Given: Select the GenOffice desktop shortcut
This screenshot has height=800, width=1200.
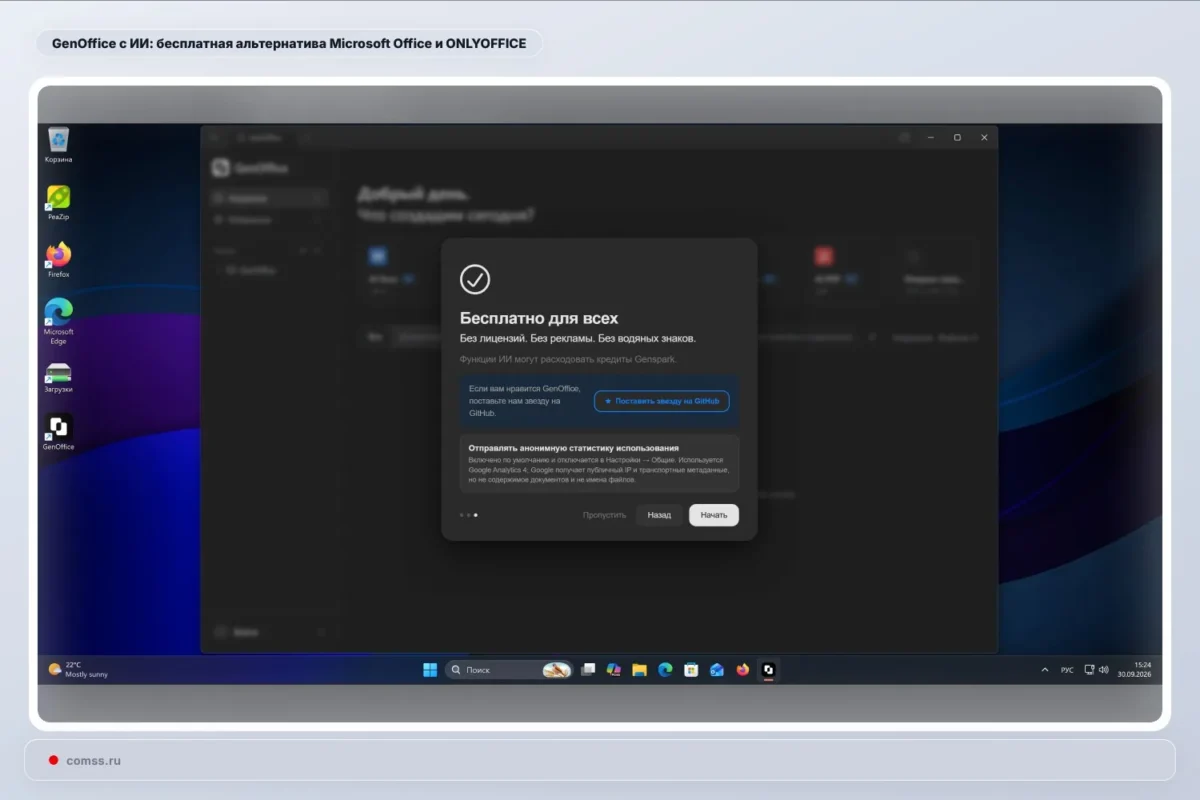Looking at the screenshot, I should [58, 432].
